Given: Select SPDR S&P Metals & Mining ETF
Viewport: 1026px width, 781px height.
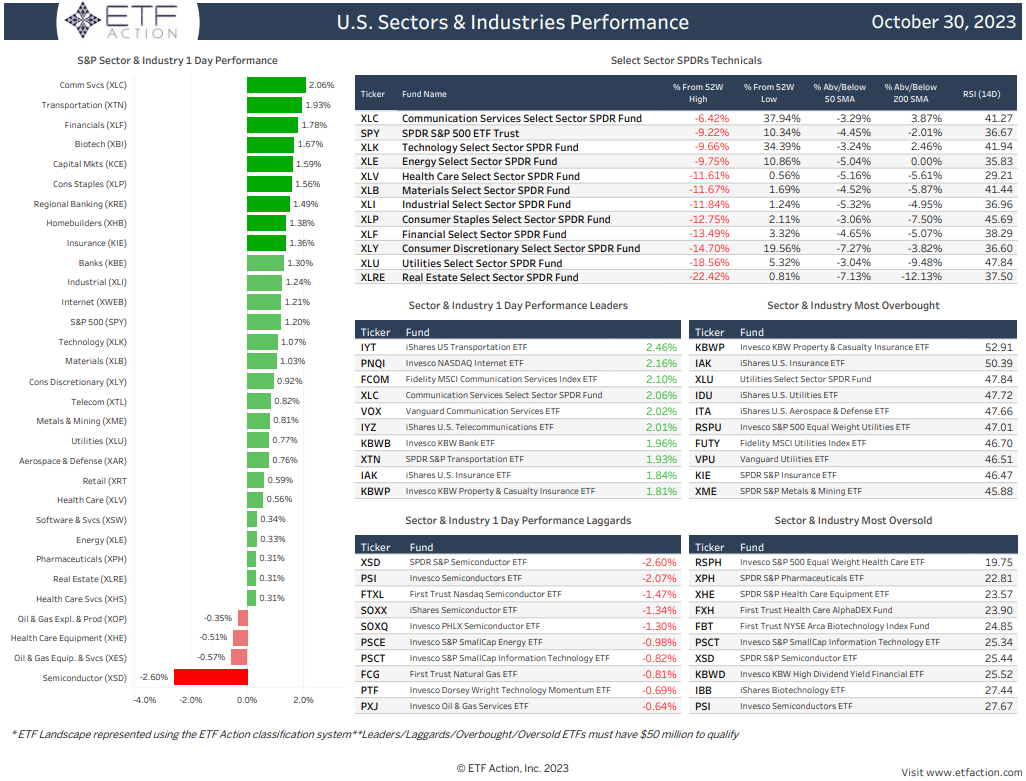Looking at the screenshot, I should tap(801, 491).
